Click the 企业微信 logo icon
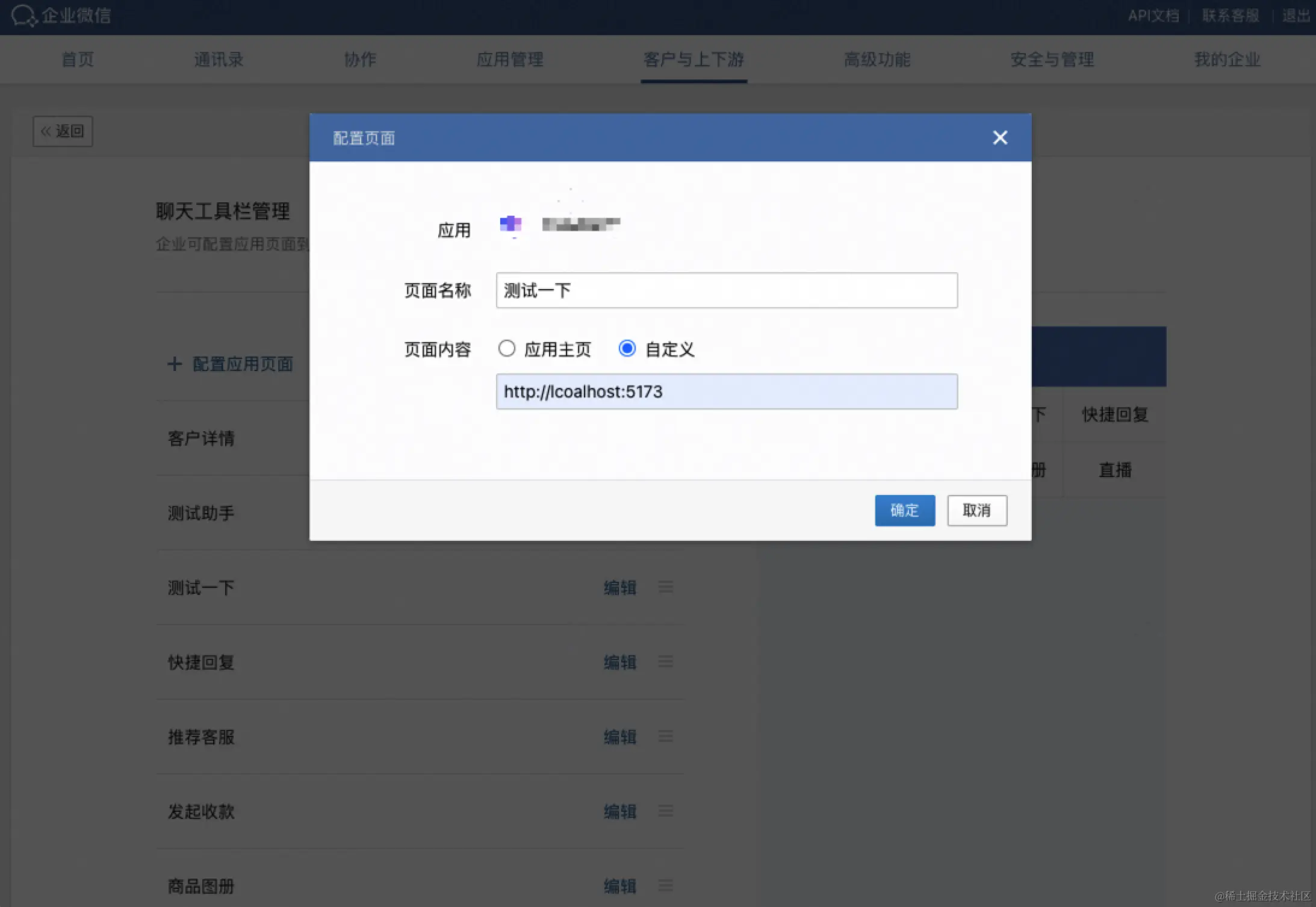This screenshot has height=907, width=1316. [23, 16]
